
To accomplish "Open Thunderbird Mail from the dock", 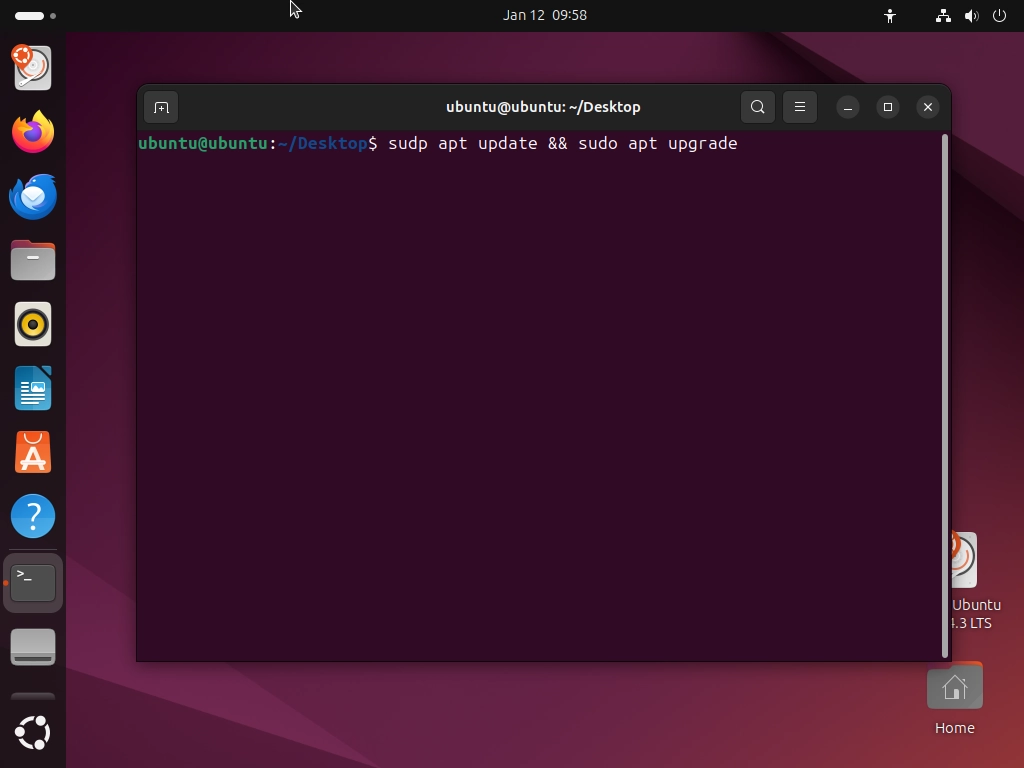I will coord(33,196).
